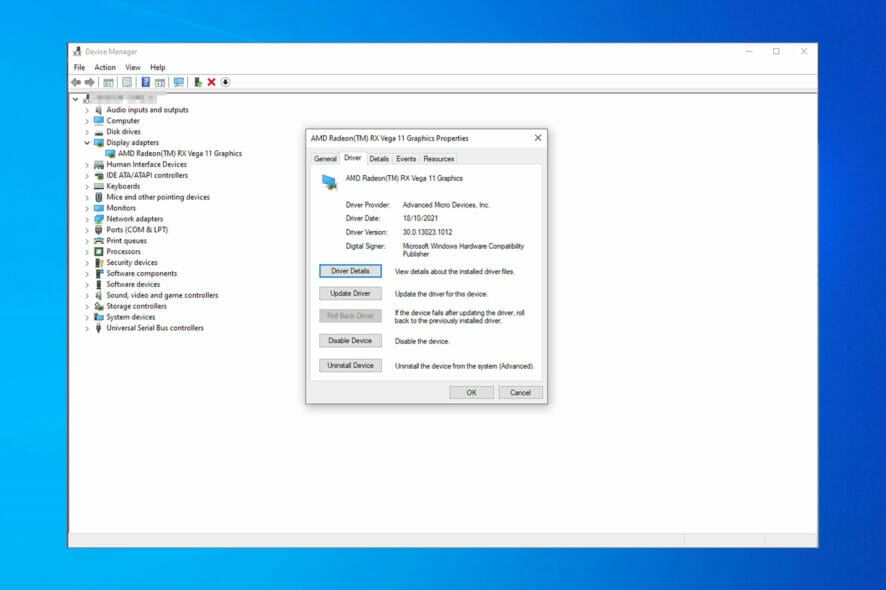886x590 pixels.
Task: Click the scan for hardware changes monitor icon
Action: coord(179,83)
